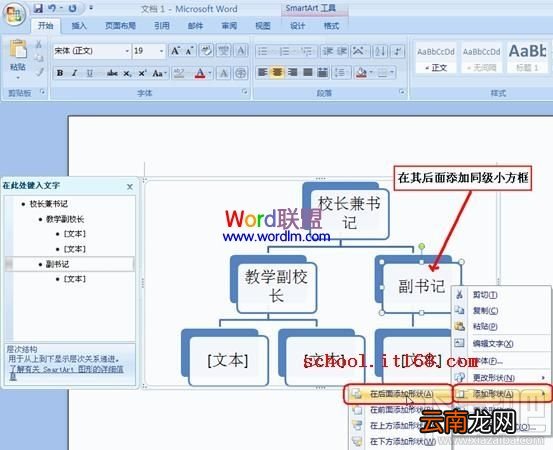Shrink font size with small A button
Image resolution: width=553 pixels, height=450 pixels.
189,51
